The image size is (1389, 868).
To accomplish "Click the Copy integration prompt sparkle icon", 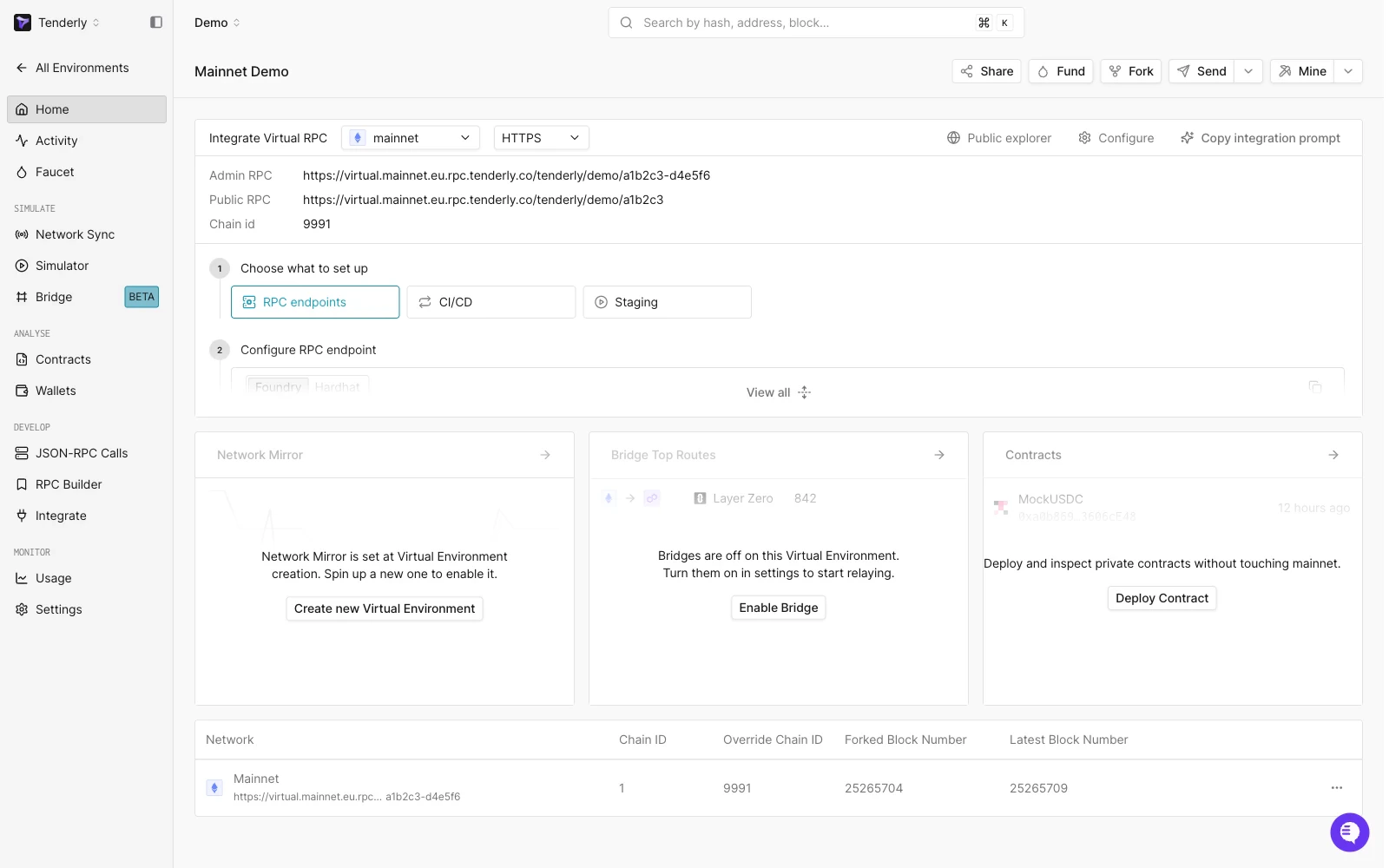I will tap(1187, 138).
